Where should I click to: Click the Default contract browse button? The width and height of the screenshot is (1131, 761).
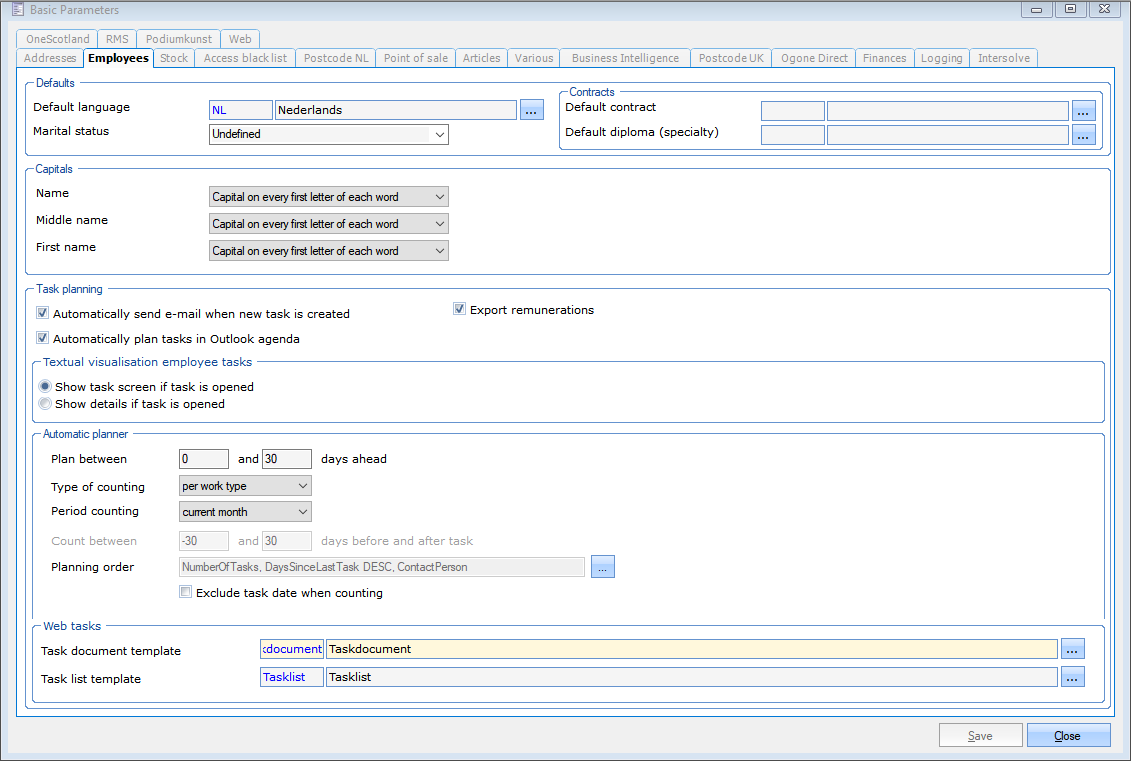[1084, 110]
